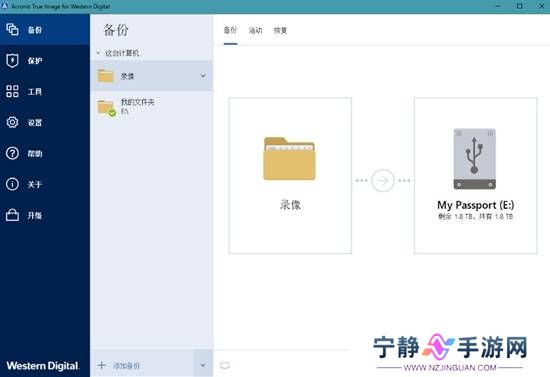Open the 工具 tools grid section
The image size is (550, 377).
45,92
